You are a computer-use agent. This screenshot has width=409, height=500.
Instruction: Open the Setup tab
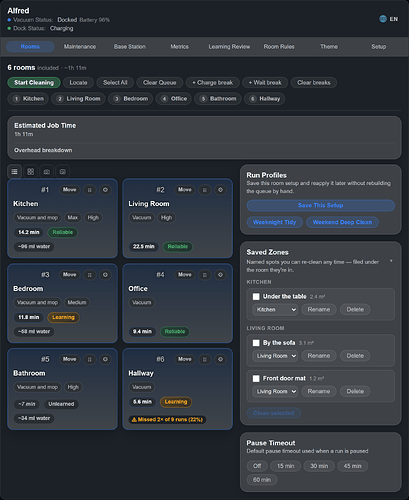click(x=379, y=47)
